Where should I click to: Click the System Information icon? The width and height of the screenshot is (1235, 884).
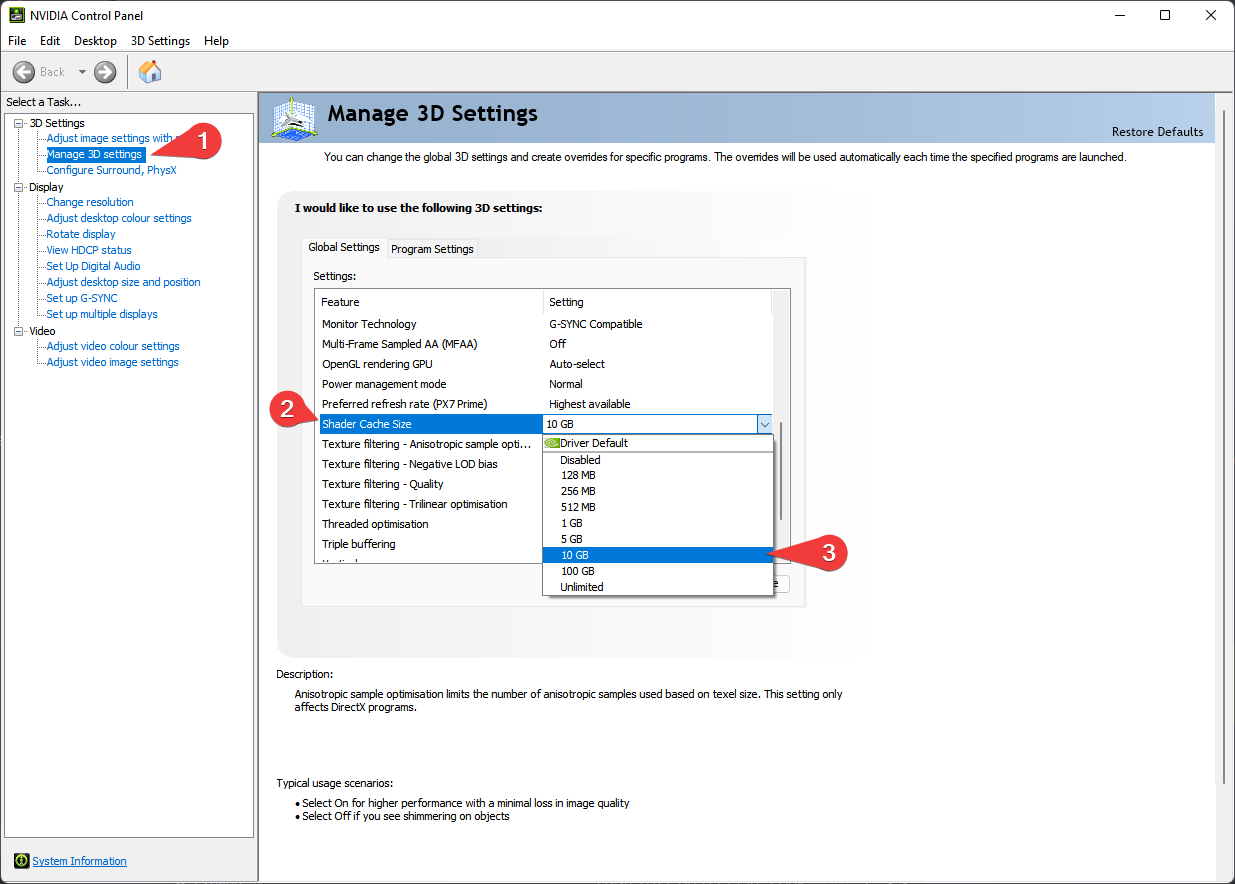(x=21, y=861)
